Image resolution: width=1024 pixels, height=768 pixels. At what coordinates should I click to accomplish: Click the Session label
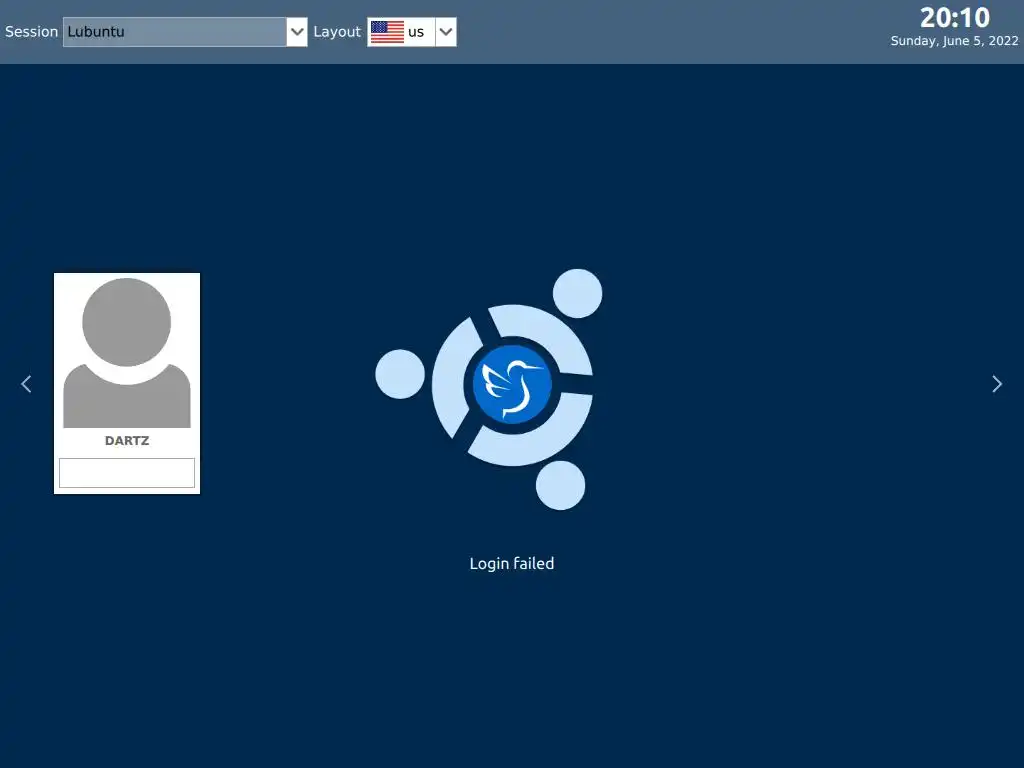(31, 32)
